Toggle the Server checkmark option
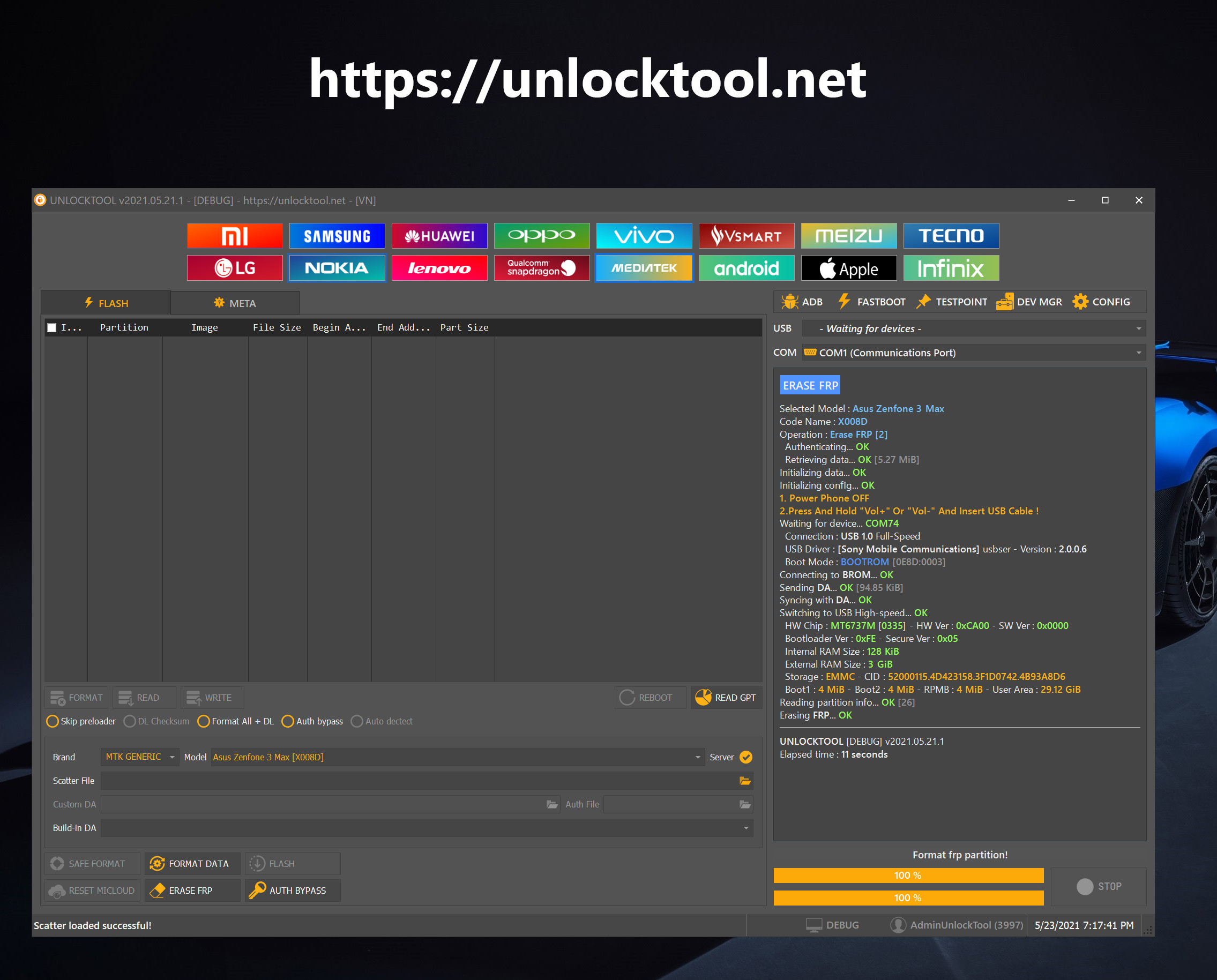The width and height of the screenshot is (1217, 980). click(x=745, y=758)
